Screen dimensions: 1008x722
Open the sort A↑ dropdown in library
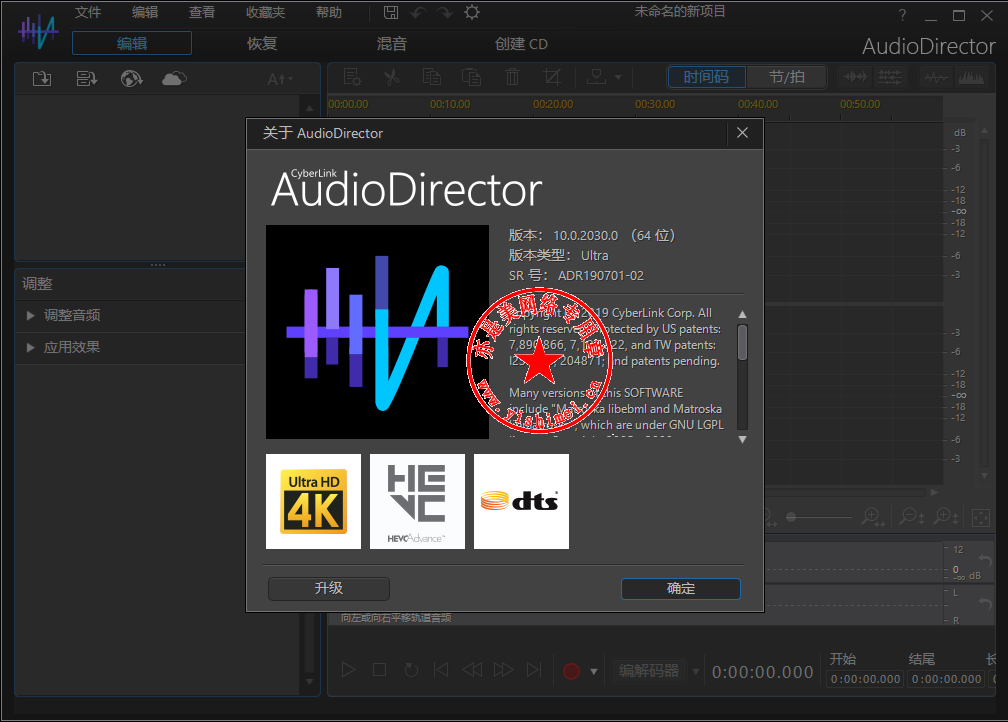[280, 79]
